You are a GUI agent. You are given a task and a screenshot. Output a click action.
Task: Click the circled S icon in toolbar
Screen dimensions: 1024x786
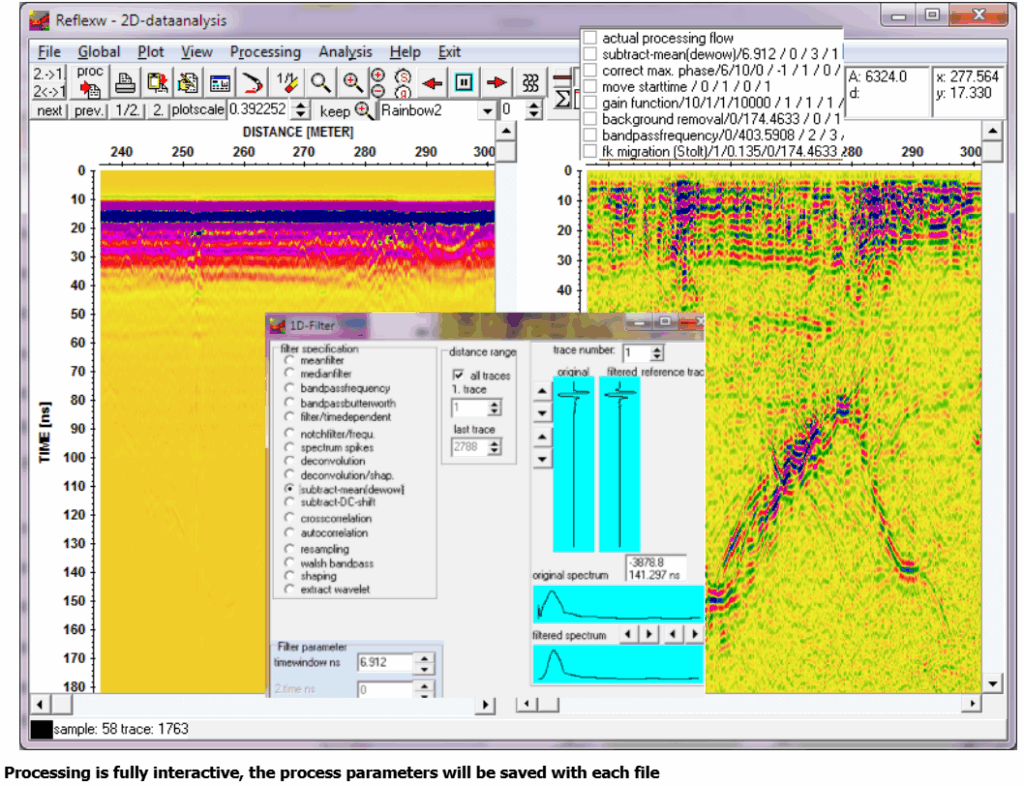point(404,76)
